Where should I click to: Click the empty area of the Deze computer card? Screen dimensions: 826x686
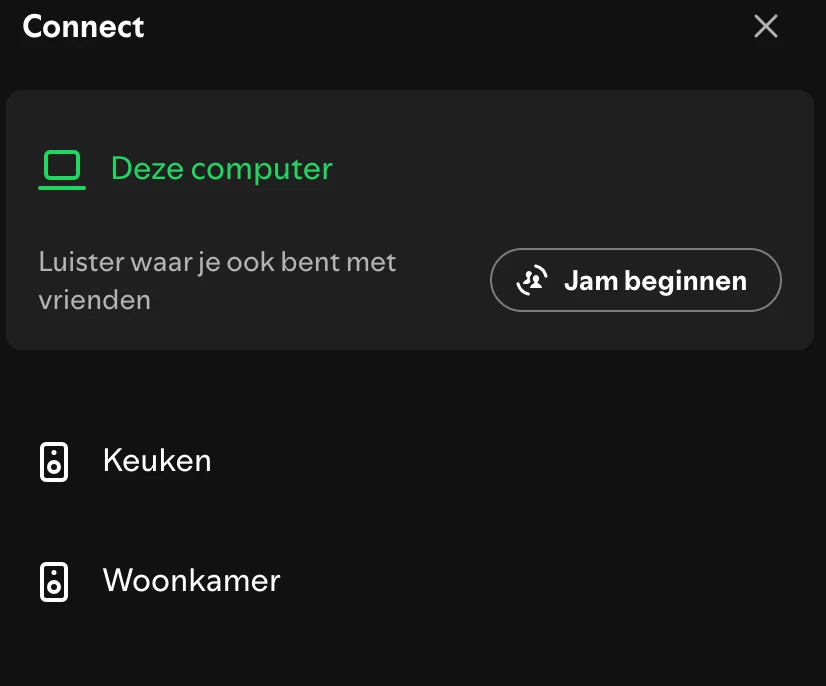coord(553,169)
